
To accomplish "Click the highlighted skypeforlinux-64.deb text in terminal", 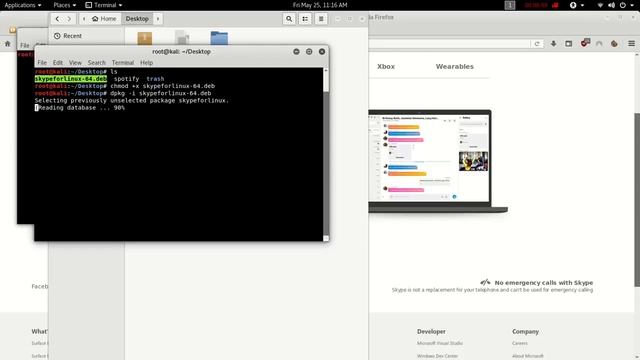I will [x=71, y=79].
